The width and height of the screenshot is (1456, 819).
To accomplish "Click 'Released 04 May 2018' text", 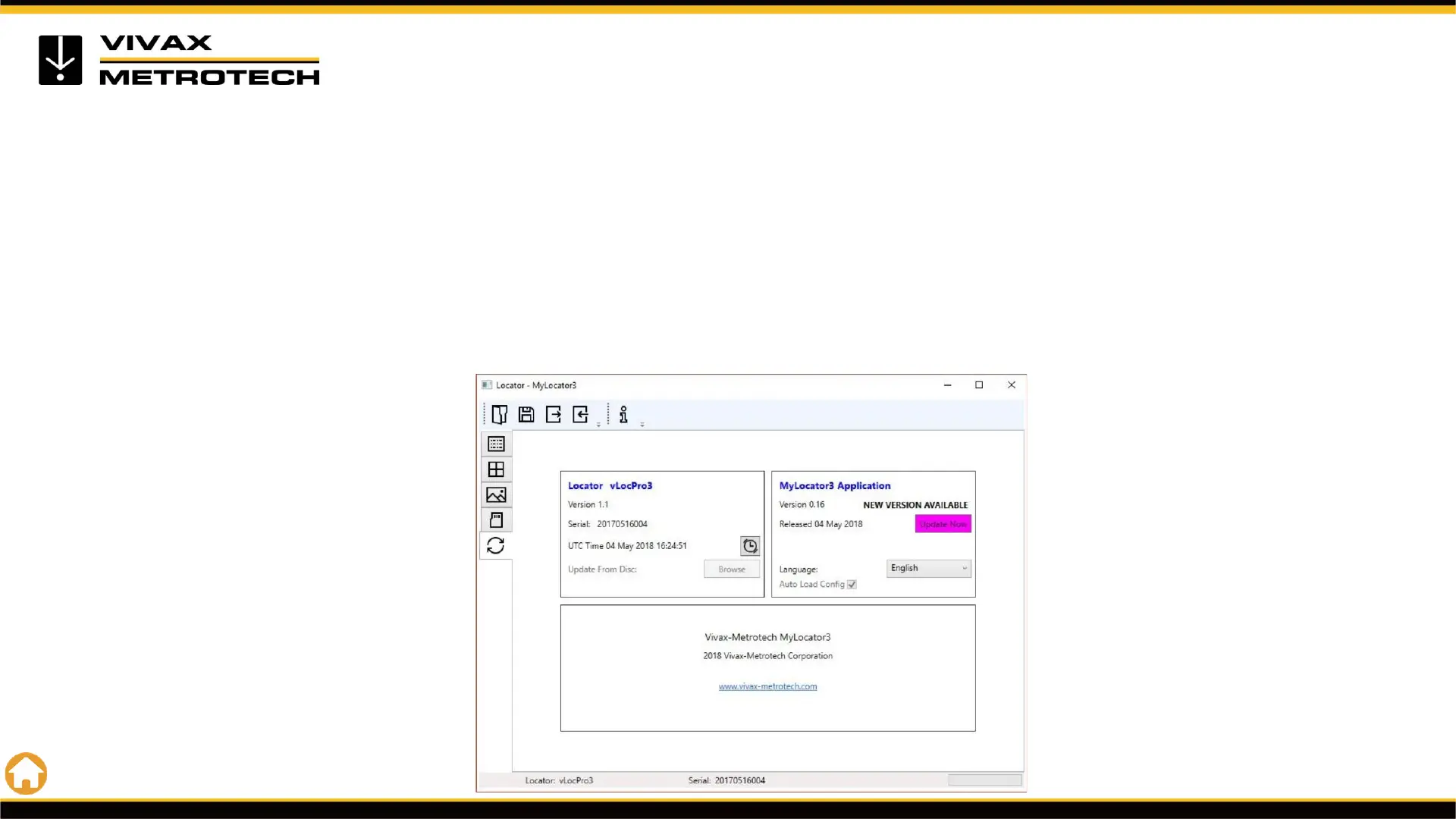I will pyautogui.click(x=821, y=524).
